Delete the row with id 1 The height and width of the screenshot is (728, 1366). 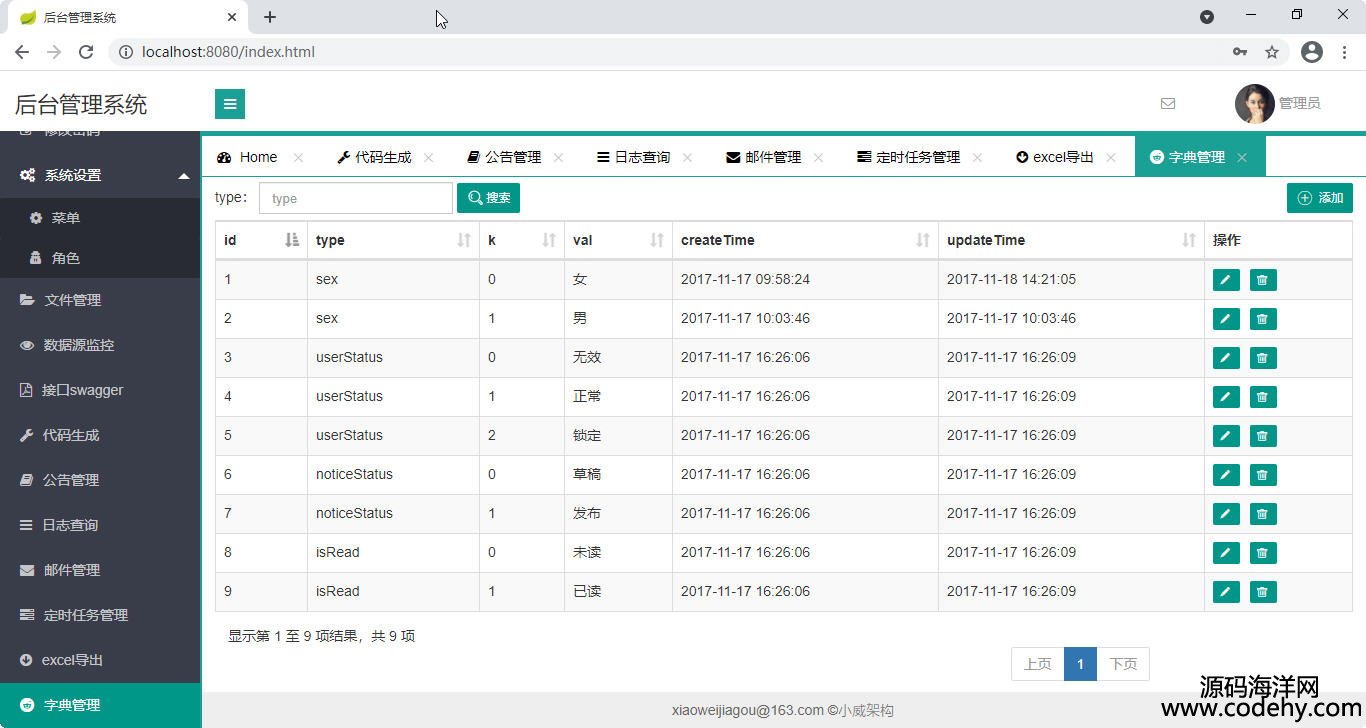1263,280
